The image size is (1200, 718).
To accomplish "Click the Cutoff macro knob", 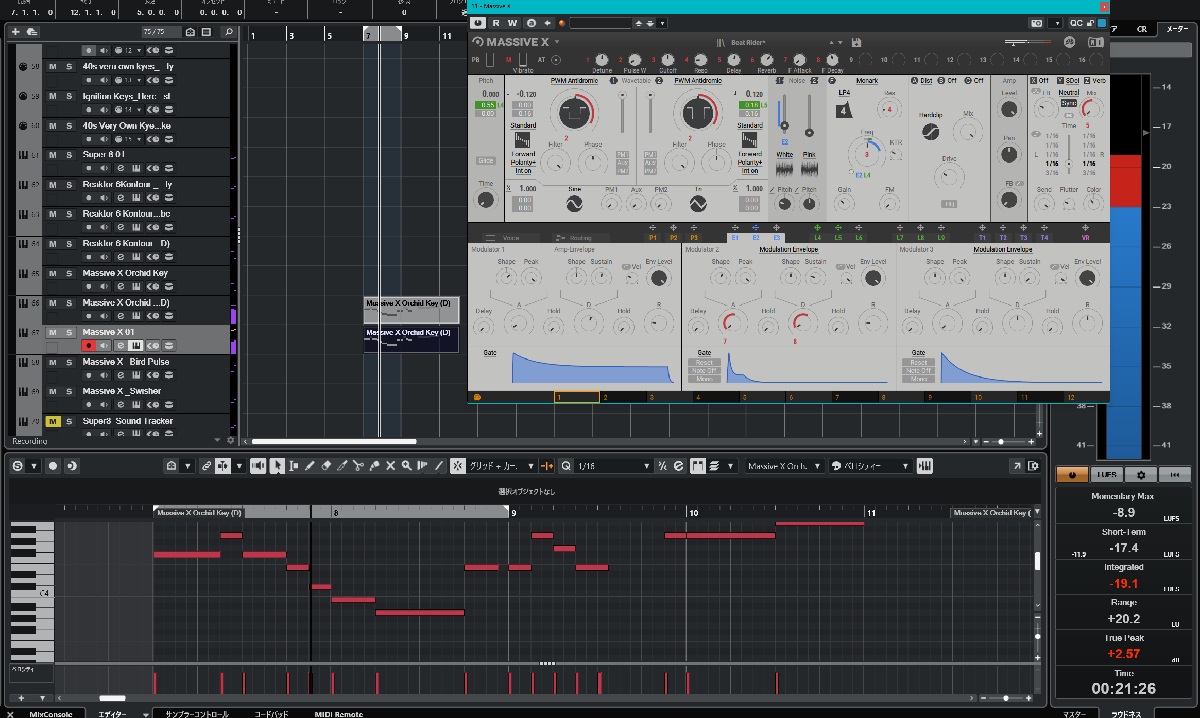I will click(667, 61).
